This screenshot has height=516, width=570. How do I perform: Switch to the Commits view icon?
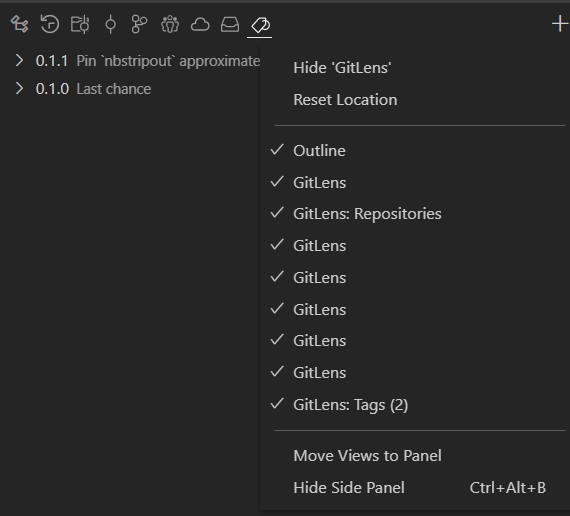click(x=110, y=24)
